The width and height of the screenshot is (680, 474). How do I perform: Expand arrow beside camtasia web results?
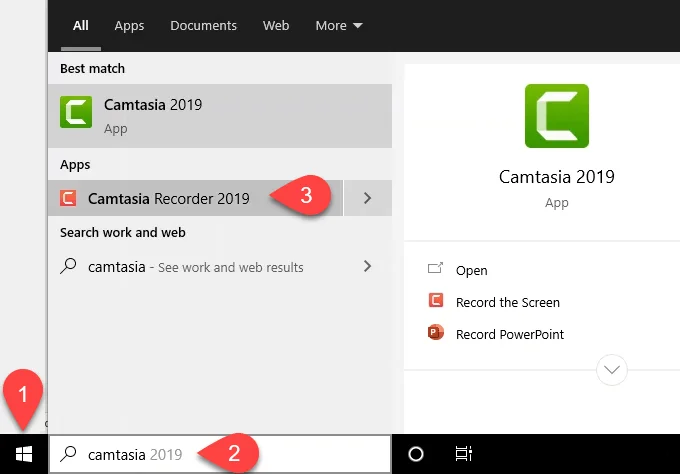click(367, 266)
